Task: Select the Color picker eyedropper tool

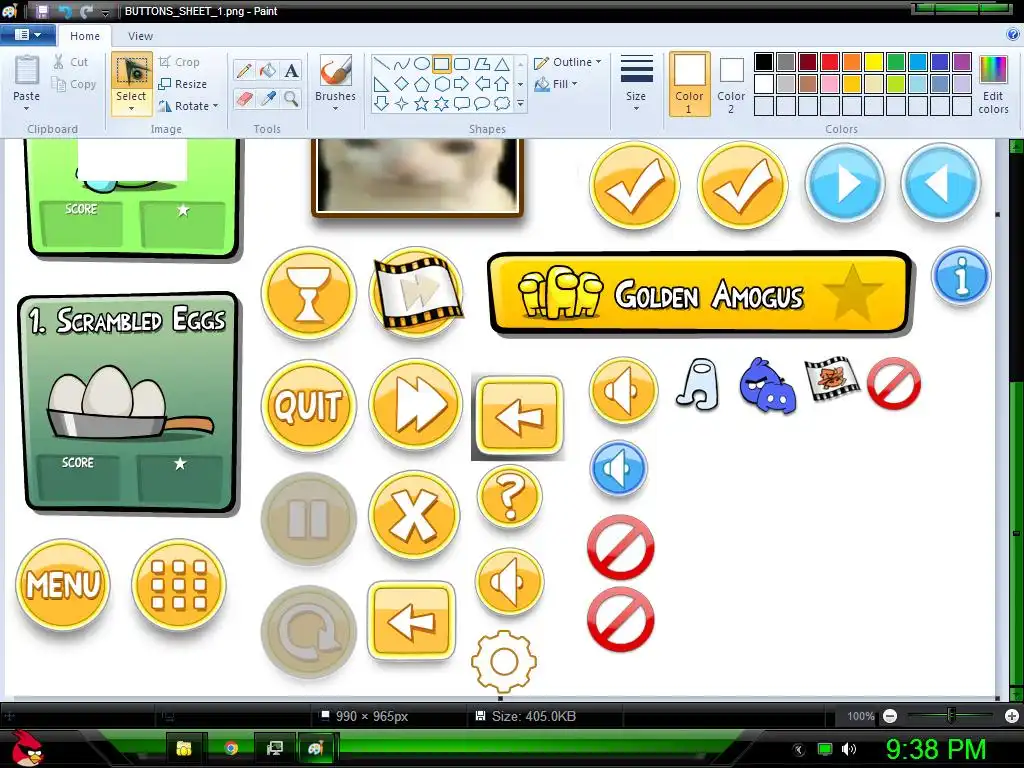Action: point(268,99)
